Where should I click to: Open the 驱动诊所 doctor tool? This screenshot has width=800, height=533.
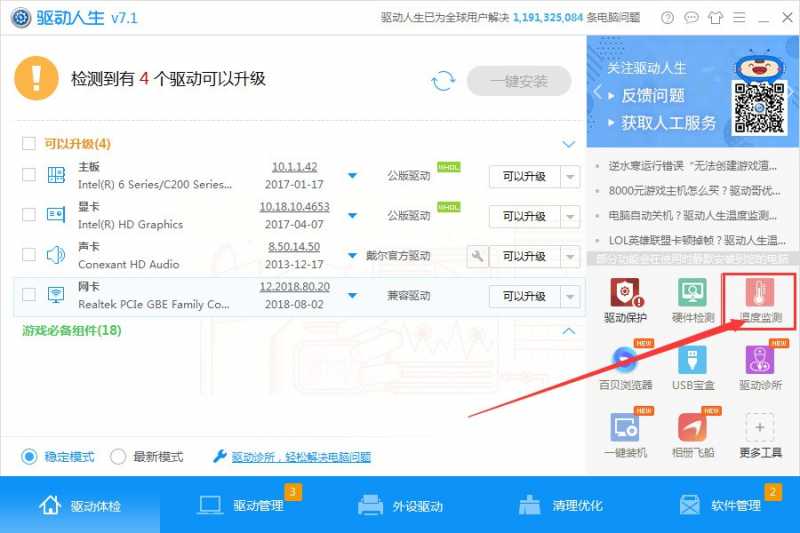tap(760, 368)
